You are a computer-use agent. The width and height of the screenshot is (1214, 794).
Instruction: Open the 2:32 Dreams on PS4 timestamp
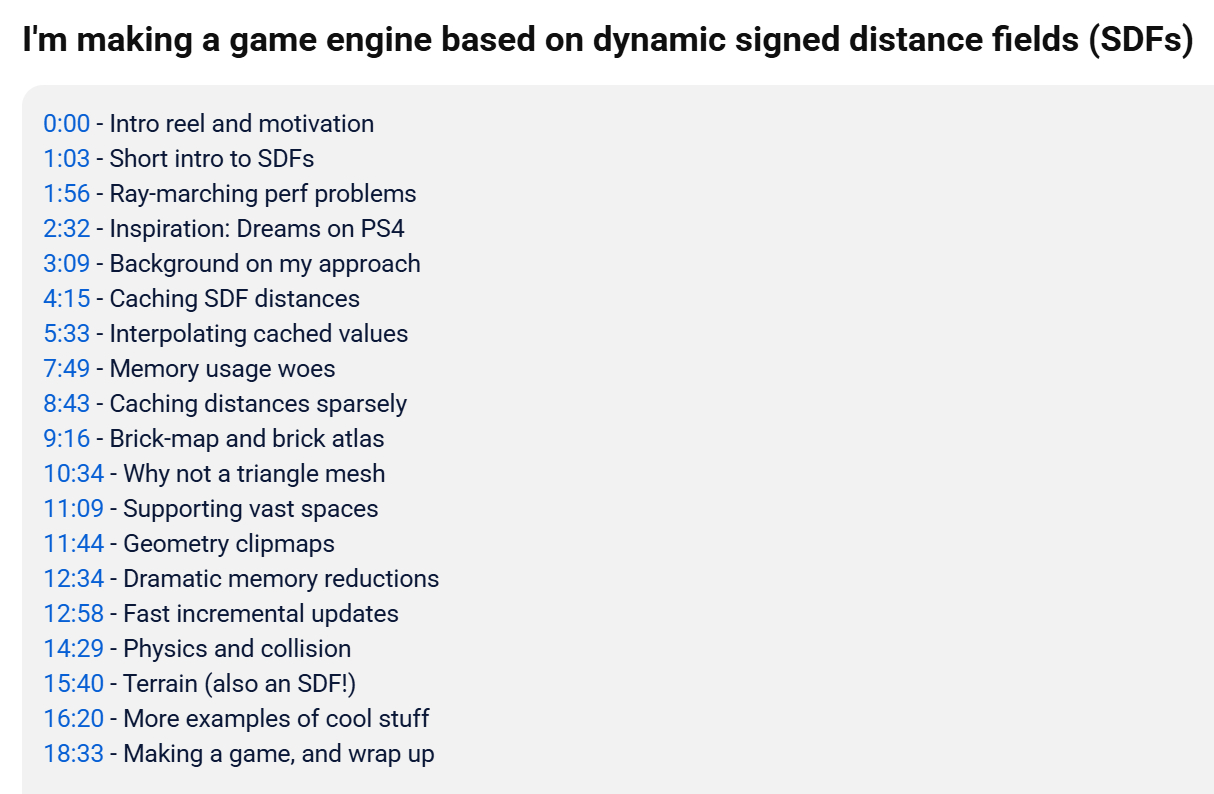[66, 229]
